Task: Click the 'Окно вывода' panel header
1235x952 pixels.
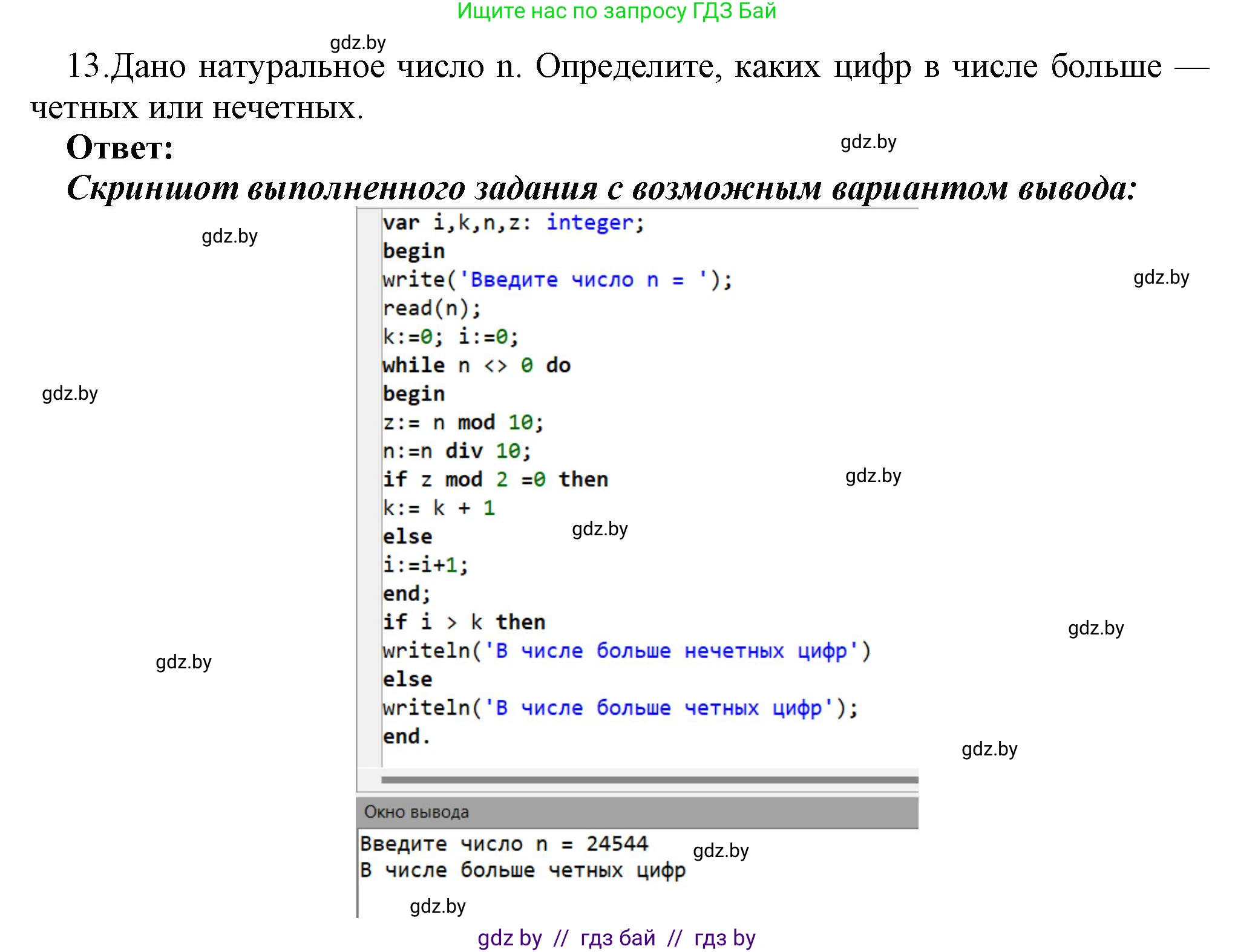Action: [637, 812]
